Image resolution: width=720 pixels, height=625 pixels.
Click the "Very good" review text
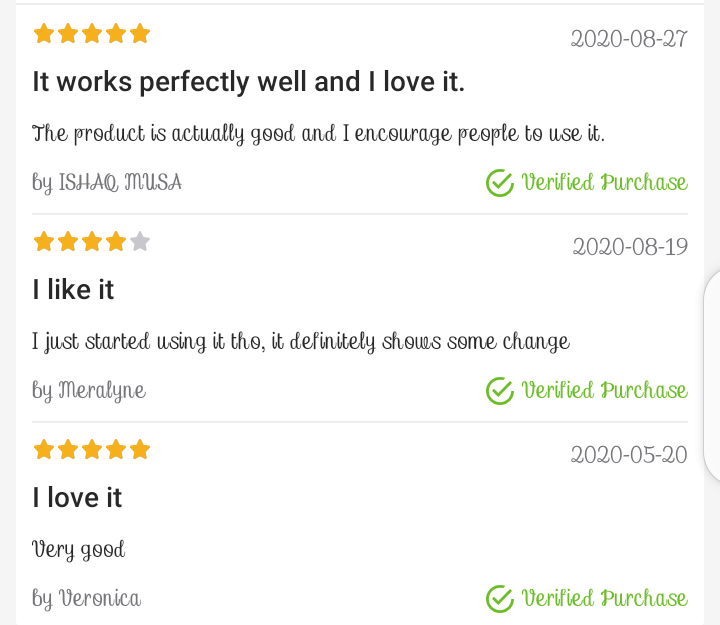pos(79,549)
